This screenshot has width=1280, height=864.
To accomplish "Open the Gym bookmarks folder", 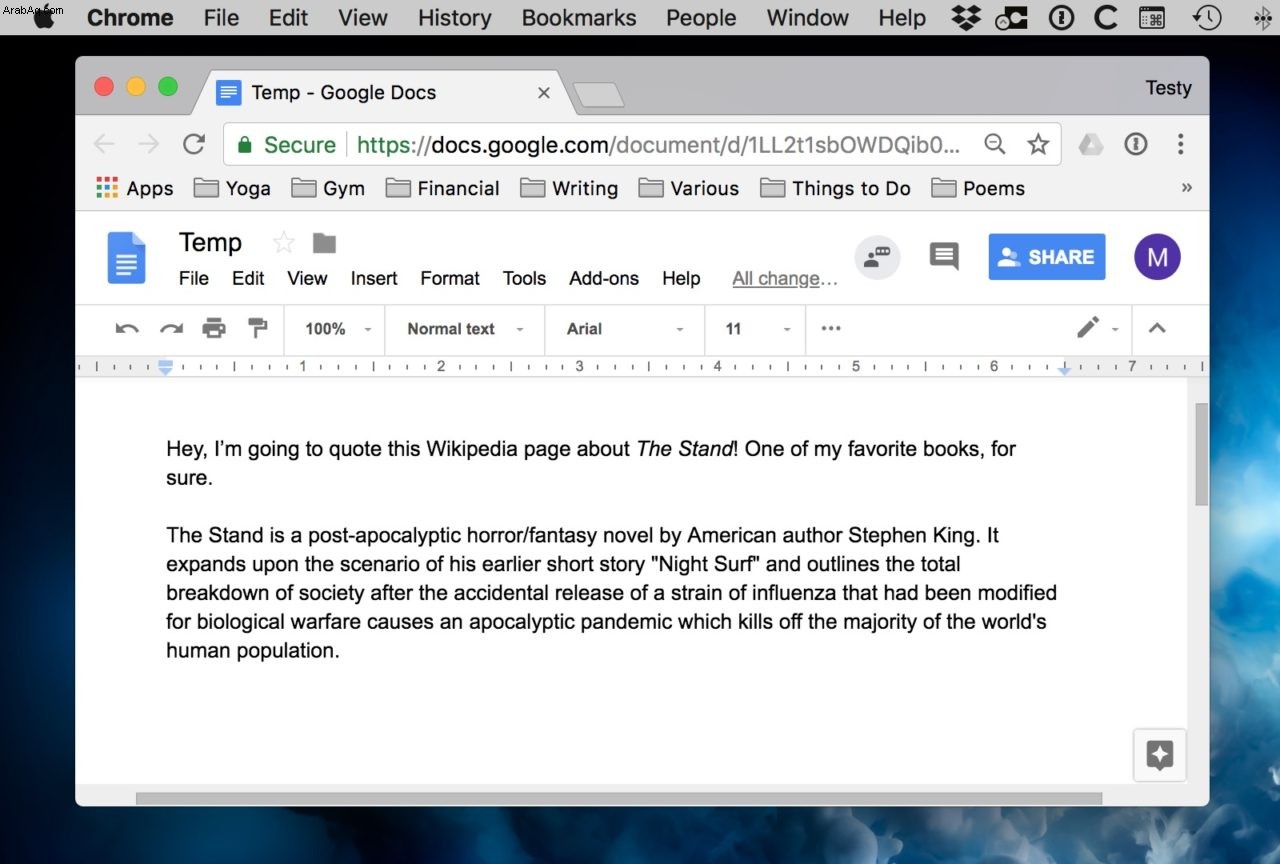I will (x=328, y=188).
